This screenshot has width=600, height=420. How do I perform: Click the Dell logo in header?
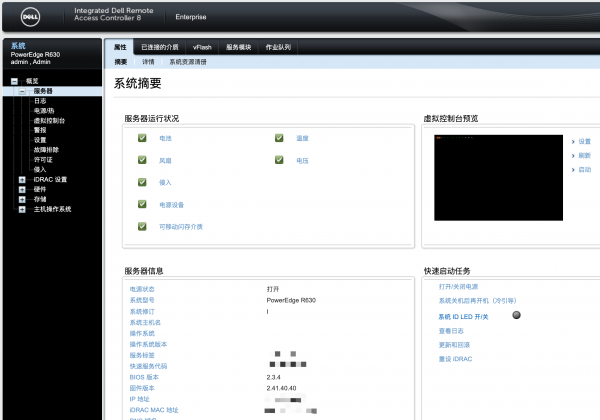pyautogui.click(x=30, y=17)
